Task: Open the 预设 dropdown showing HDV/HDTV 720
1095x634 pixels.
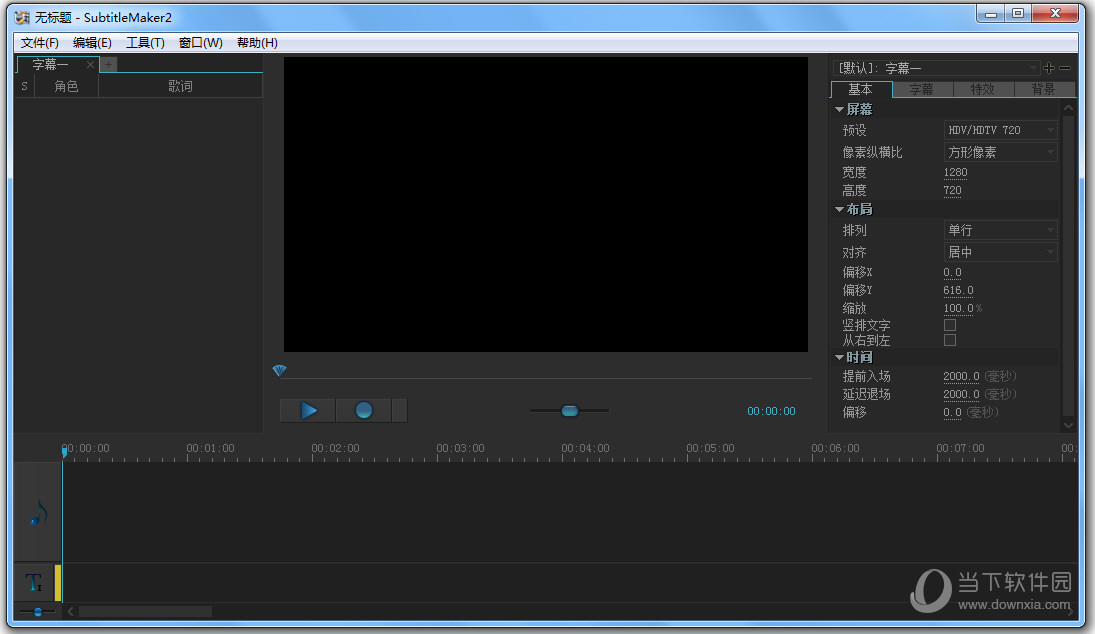Action: 1000,130
